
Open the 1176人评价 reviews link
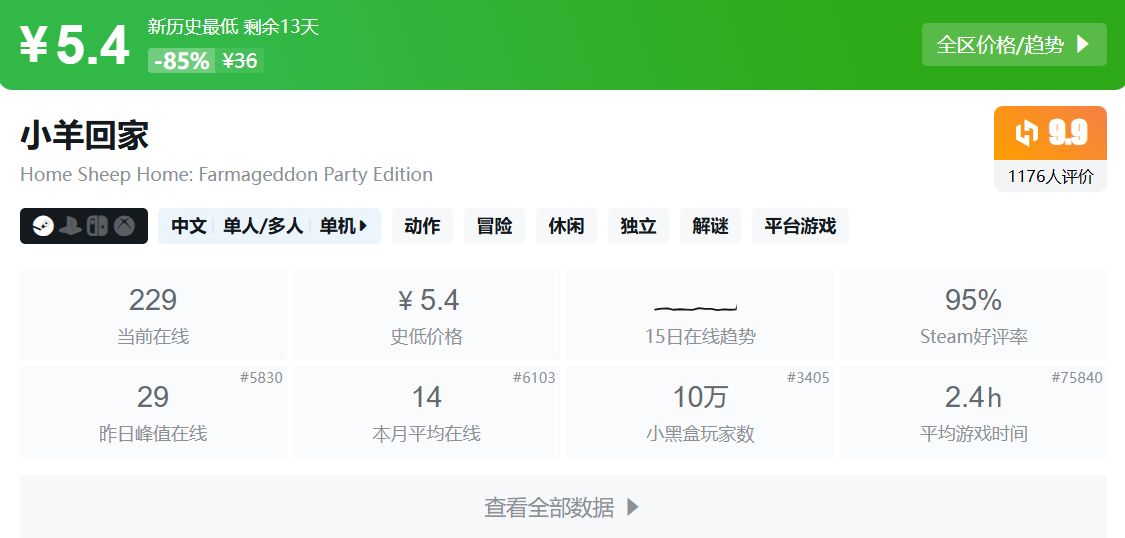1050,176
